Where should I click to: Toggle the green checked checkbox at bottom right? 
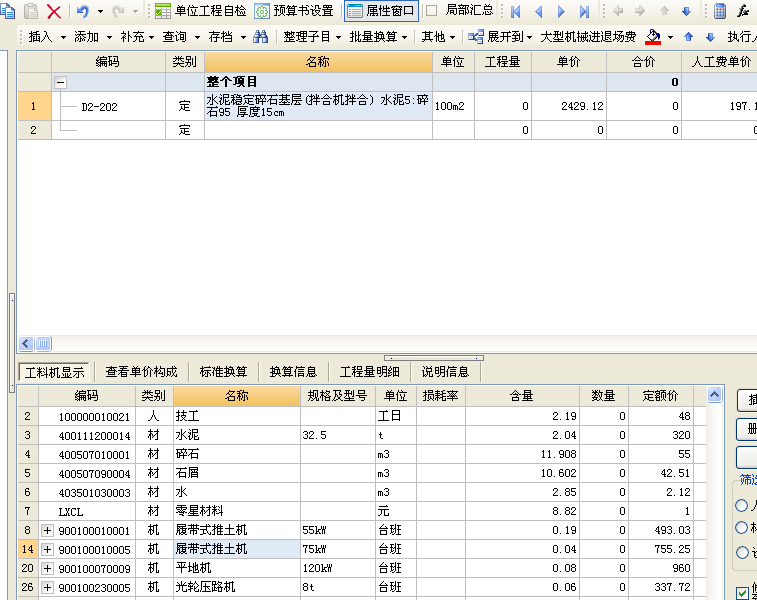(x=742, y=592)
